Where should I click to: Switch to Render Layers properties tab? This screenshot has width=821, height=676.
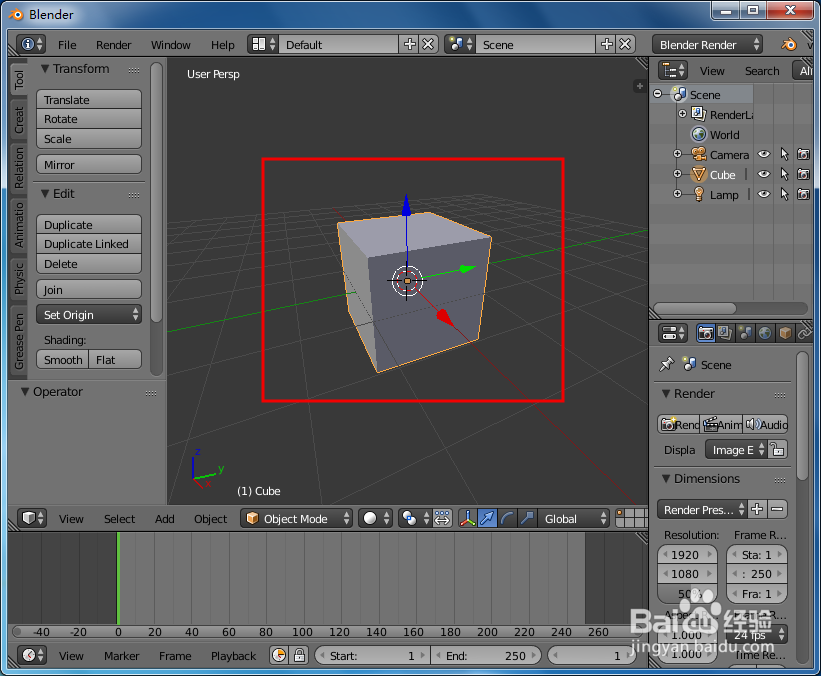click(725, 333)
